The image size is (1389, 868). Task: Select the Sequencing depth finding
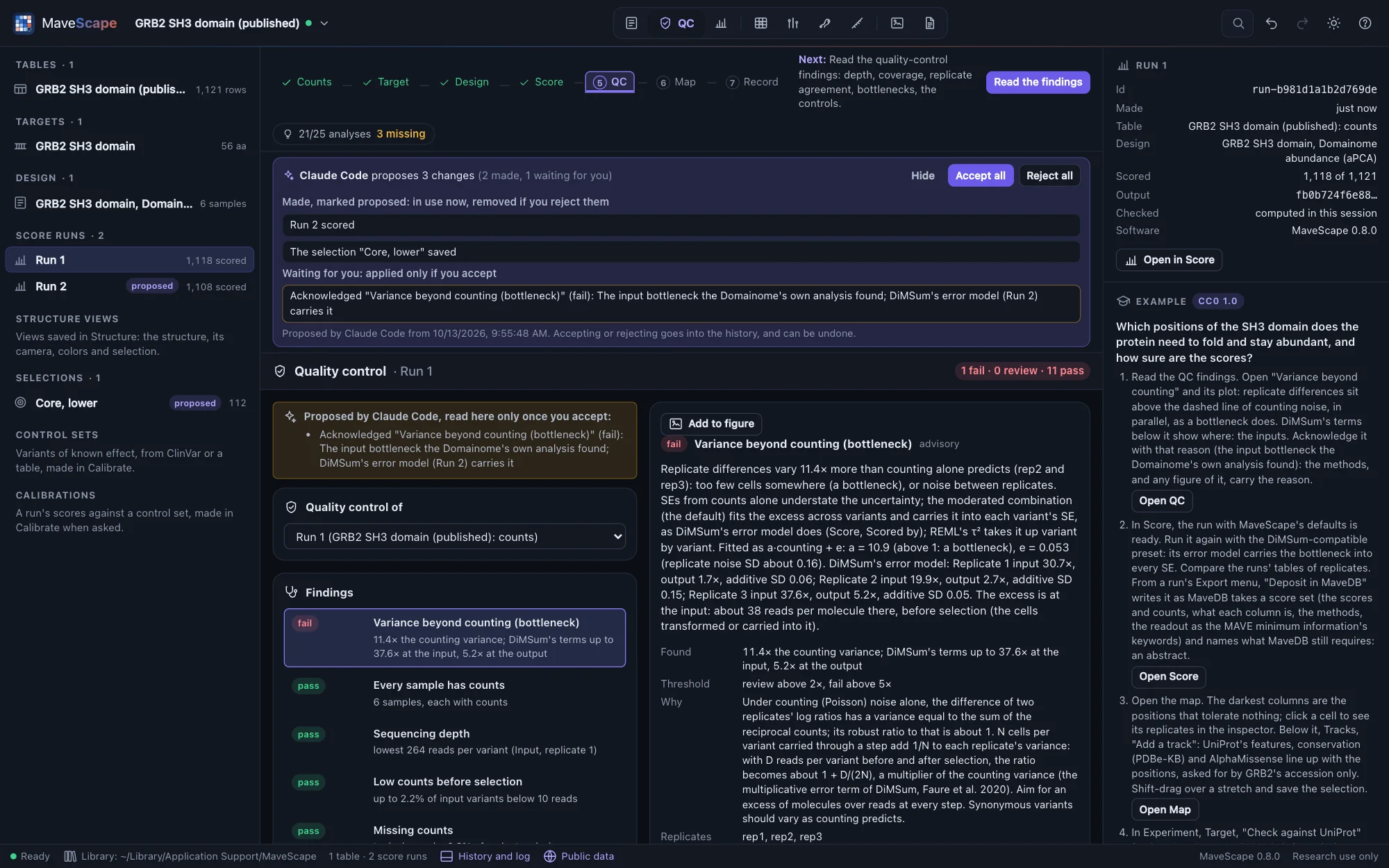point(454,741)
